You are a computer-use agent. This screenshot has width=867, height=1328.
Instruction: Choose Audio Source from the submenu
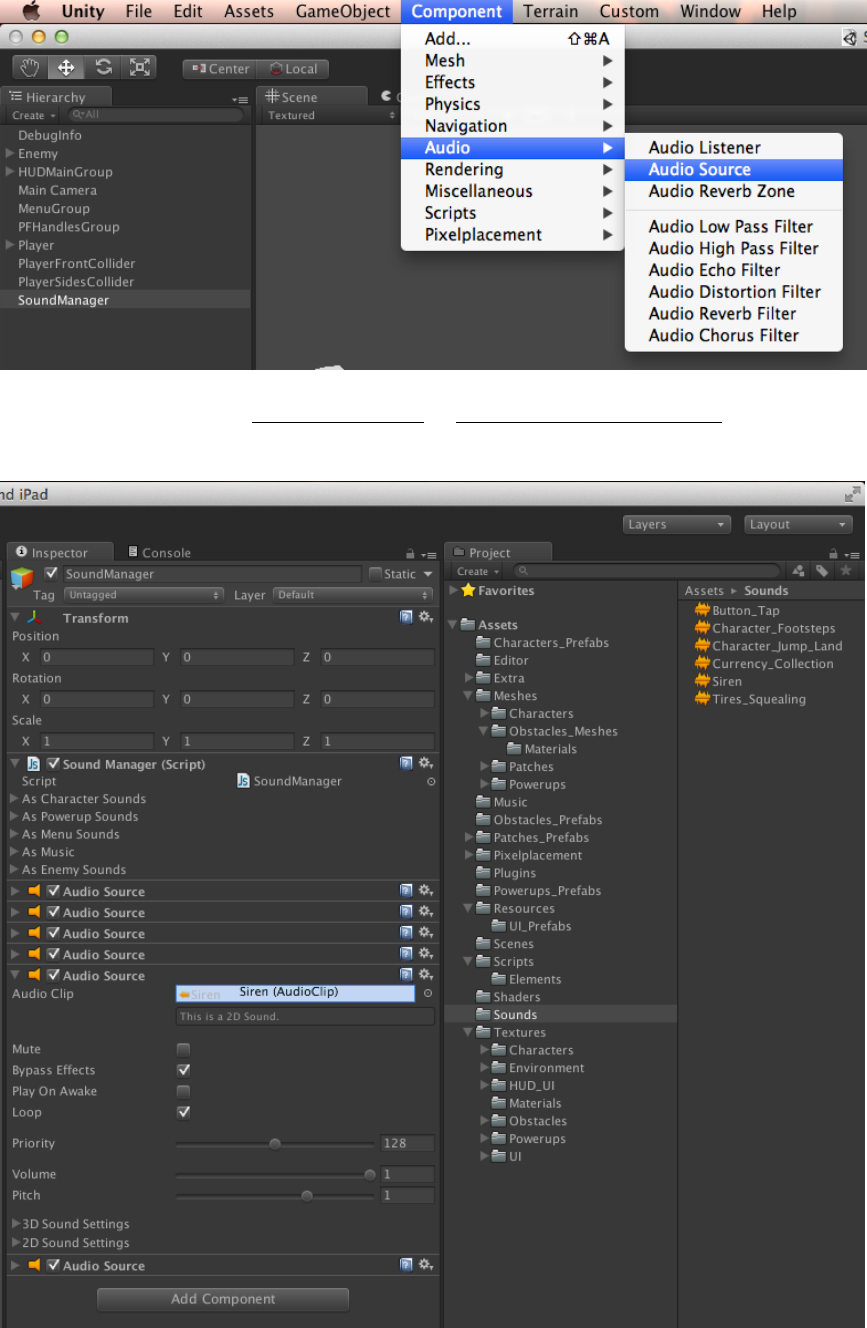tap(734, 170)
